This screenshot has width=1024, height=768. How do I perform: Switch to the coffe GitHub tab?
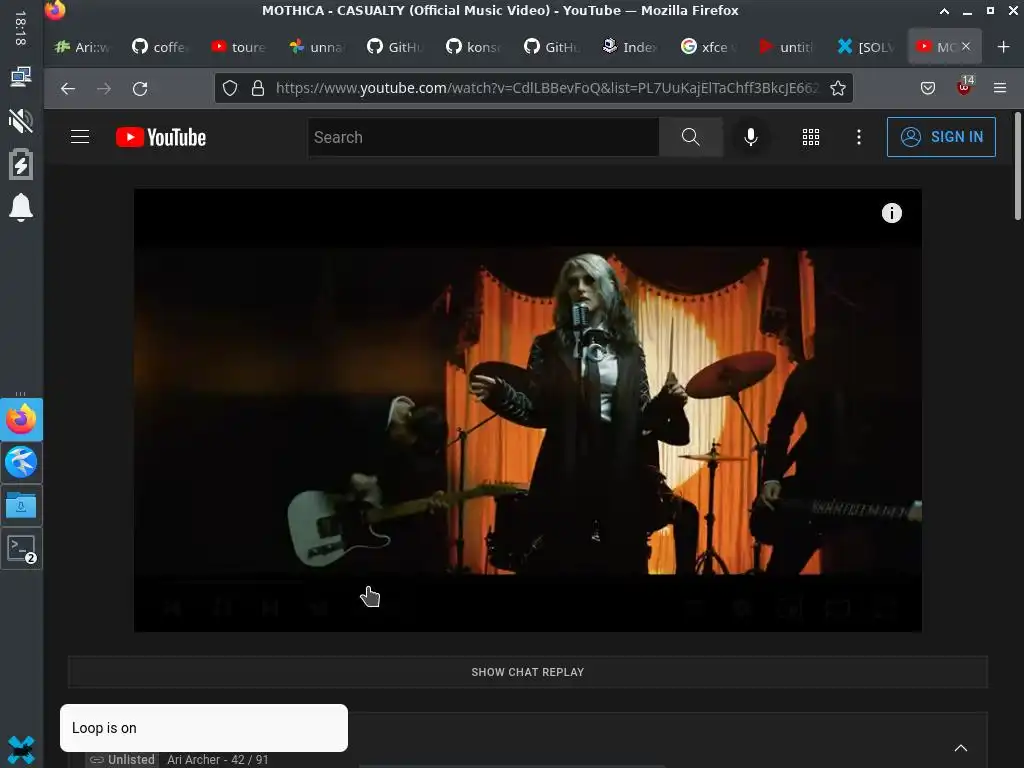[161, 46]
